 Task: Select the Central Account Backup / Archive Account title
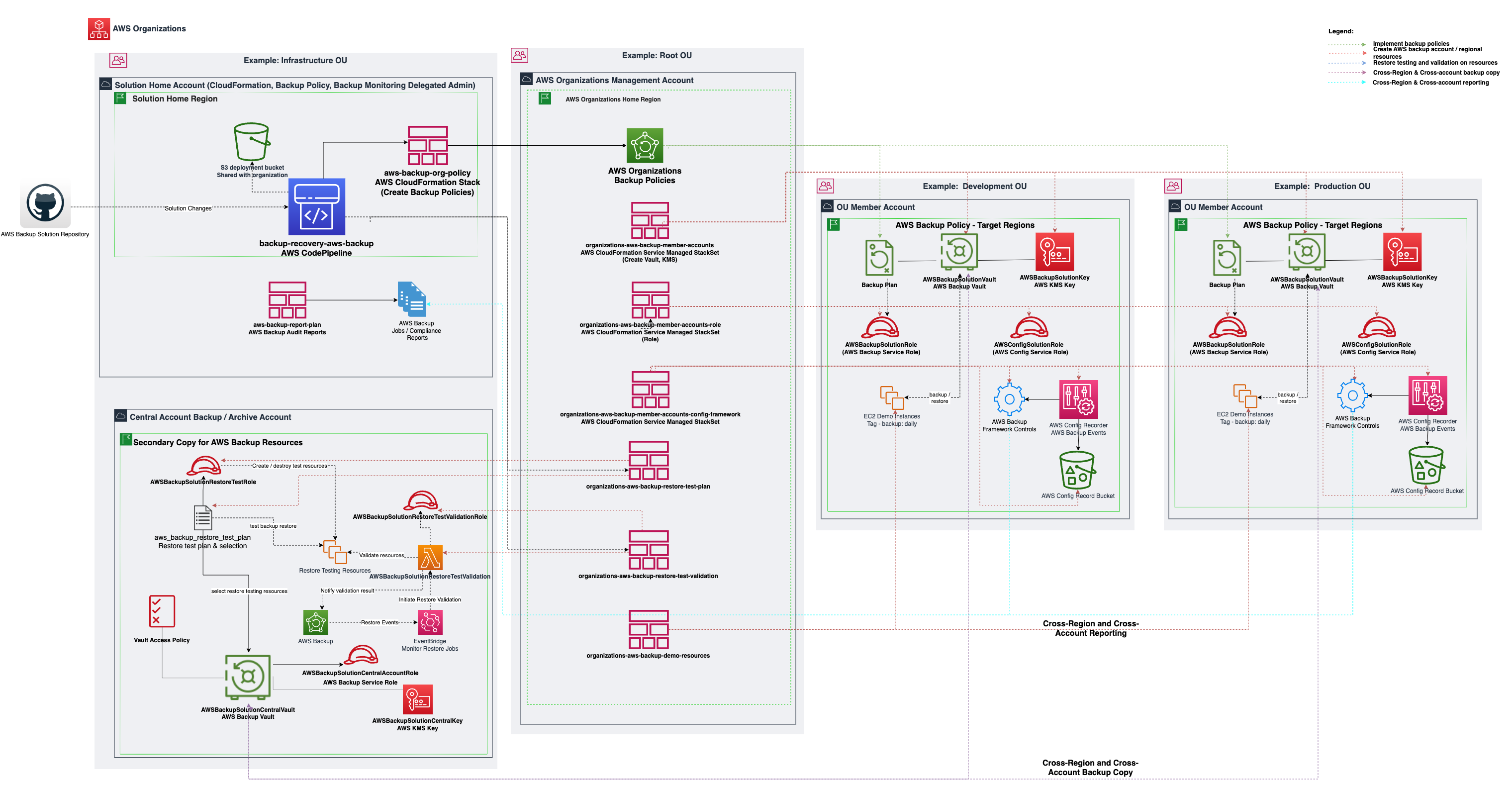(210, 417)
